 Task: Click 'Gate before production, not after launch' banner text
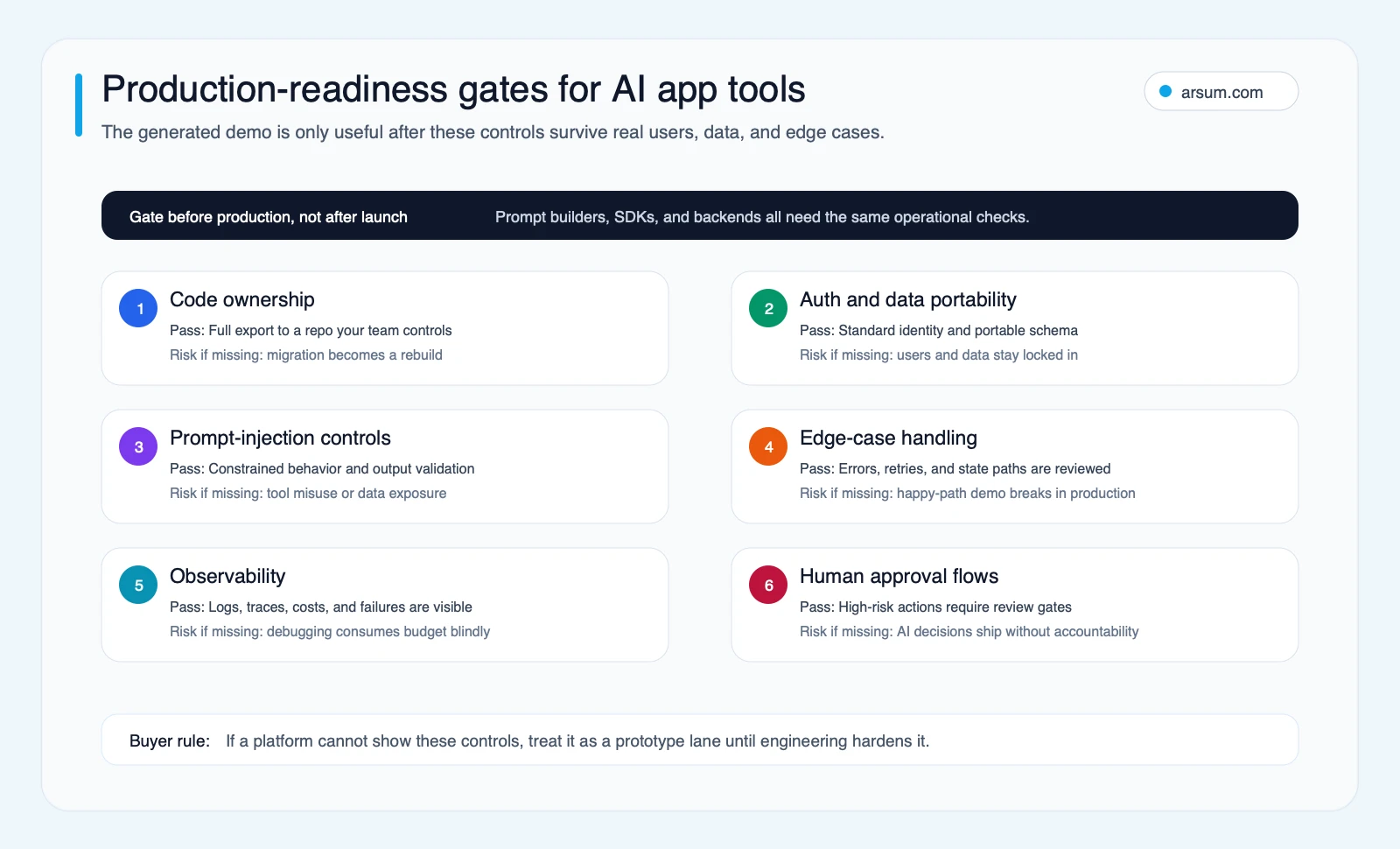[269, 217]
